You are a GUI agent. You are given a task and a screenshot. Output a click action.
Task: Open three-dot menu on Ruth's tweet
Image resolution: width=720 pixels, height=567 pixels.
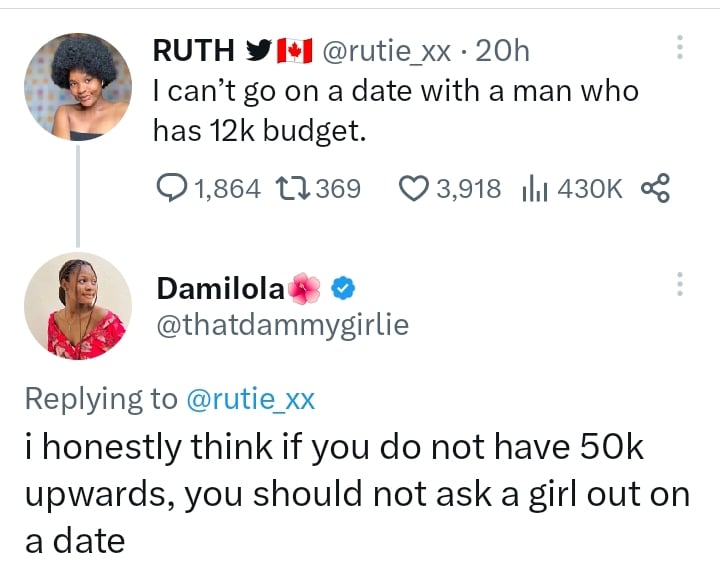pos(680,48)
